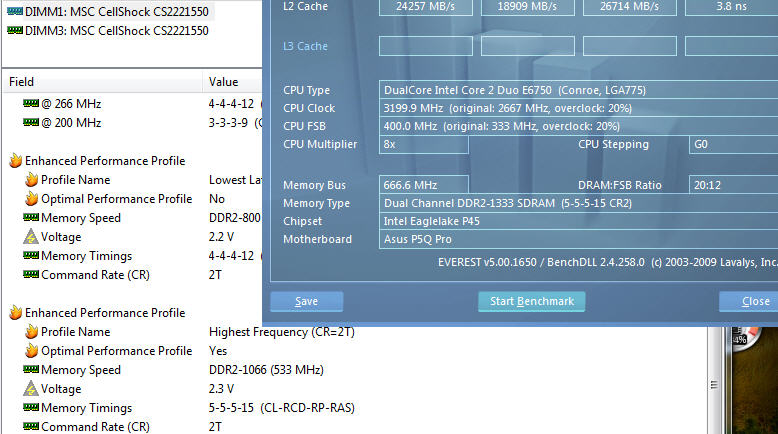This screenshot has width=778, height=434.
Task: Save the benchmark results
Action: point(307,301)
